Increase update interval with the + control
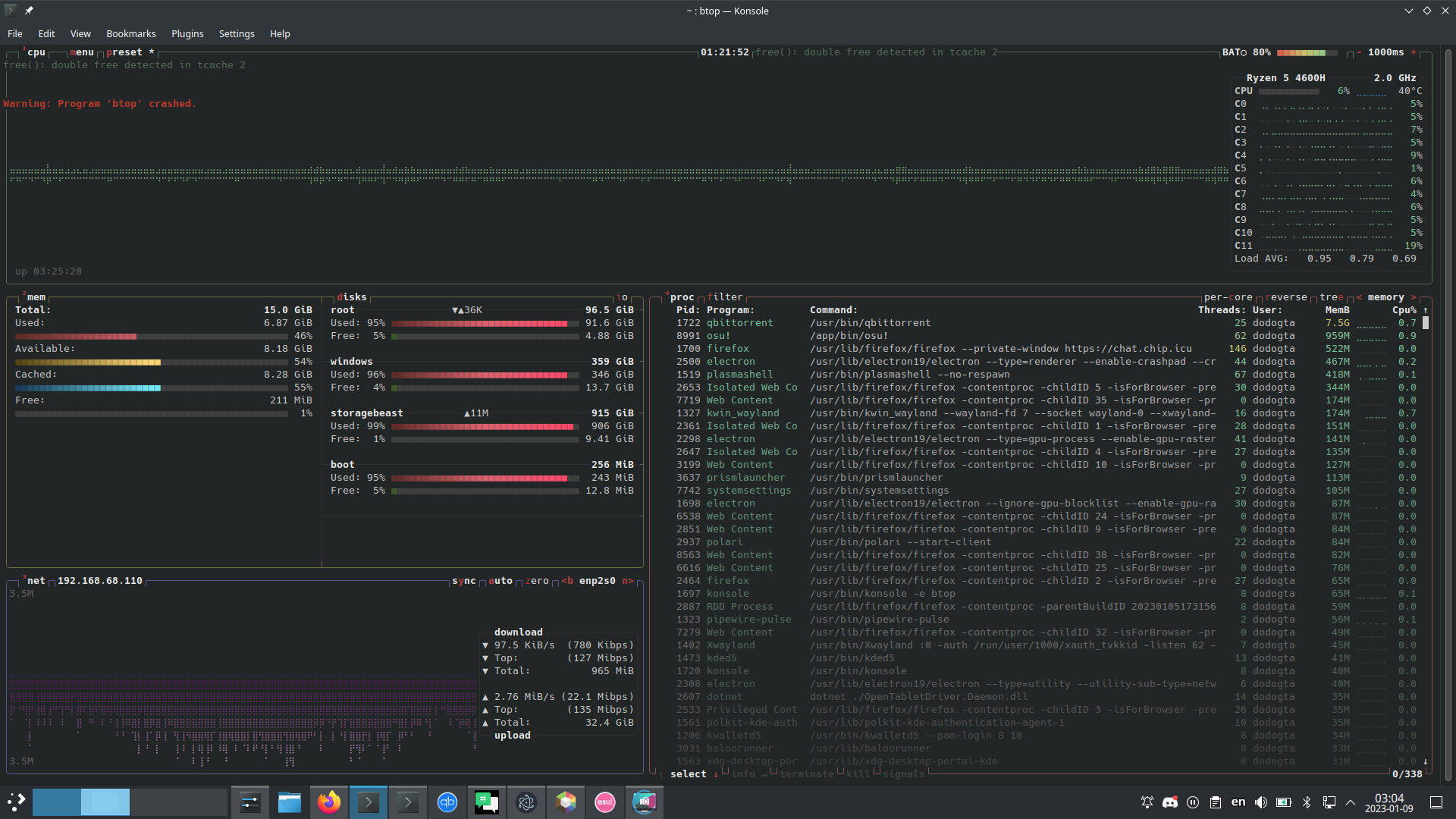This screenshot has height=819, width=1456. [x=1415, y=52]
